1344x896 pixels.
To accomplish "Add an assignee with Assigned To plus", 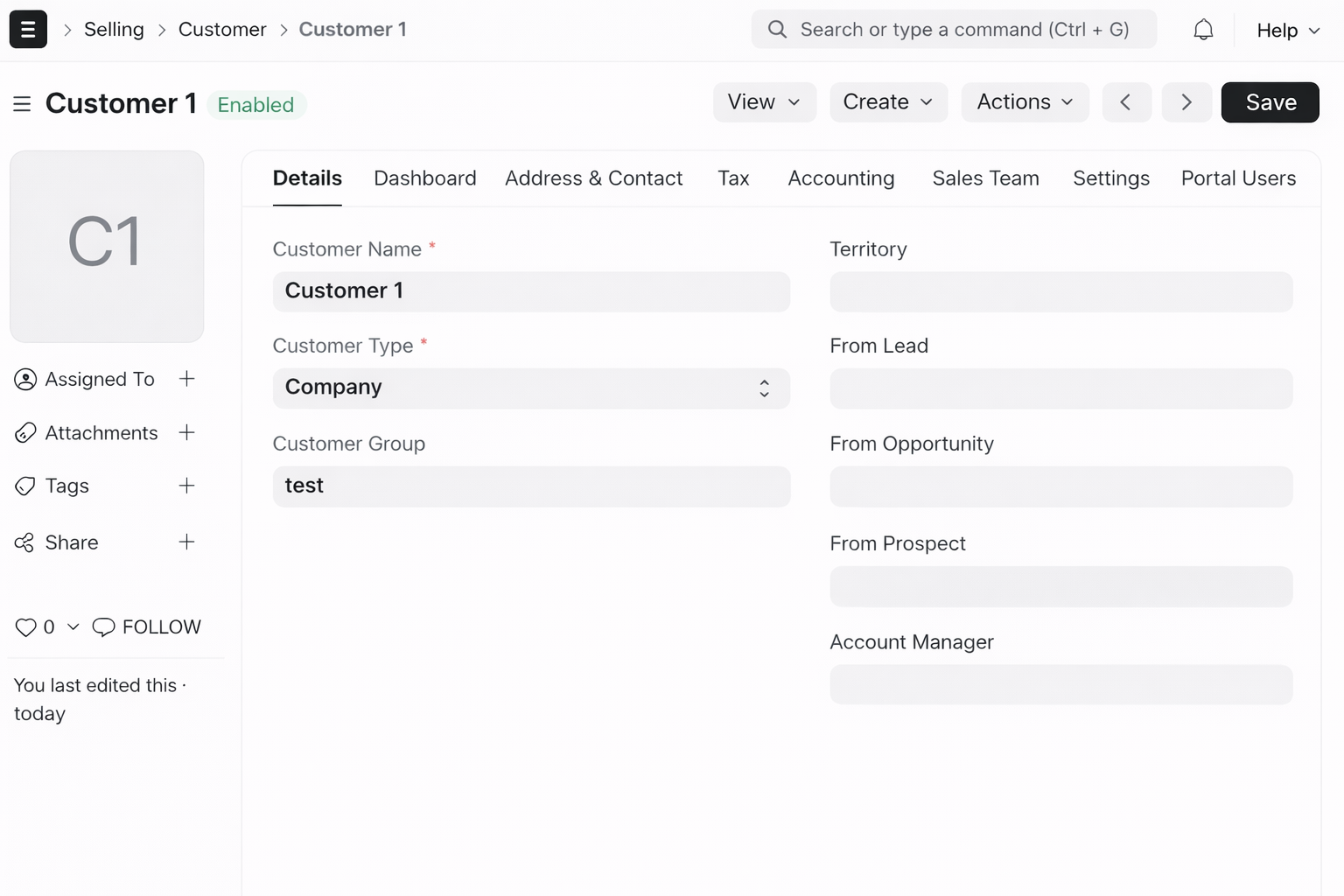I will click(x=186, y=379).
